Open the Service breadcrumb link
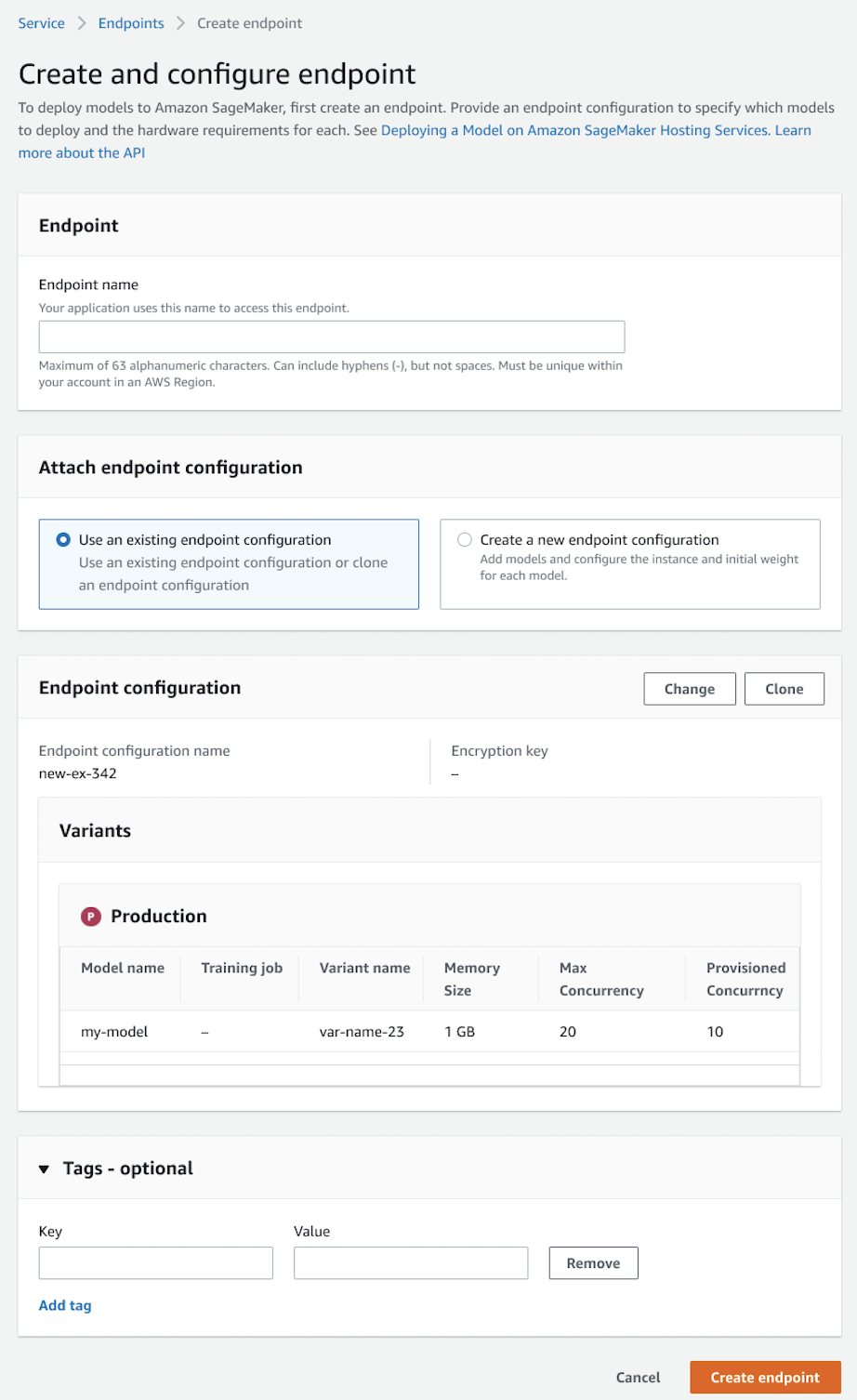 (41, 23)
